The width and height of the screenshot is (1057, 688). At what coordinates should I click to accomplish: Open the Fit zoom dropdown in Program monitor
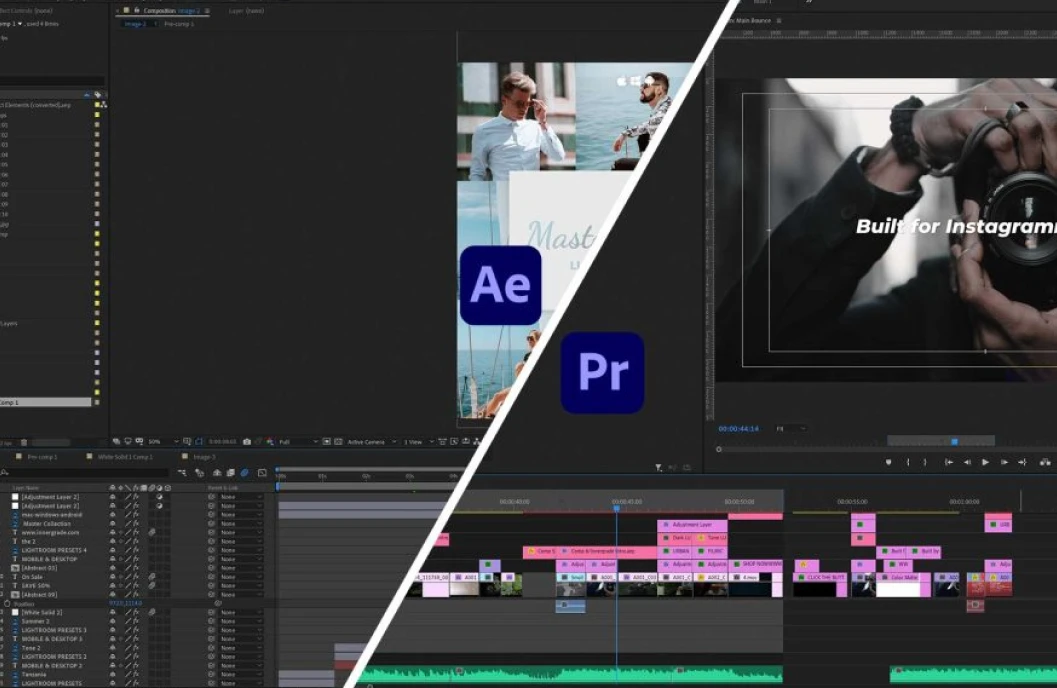click(790, 429)
